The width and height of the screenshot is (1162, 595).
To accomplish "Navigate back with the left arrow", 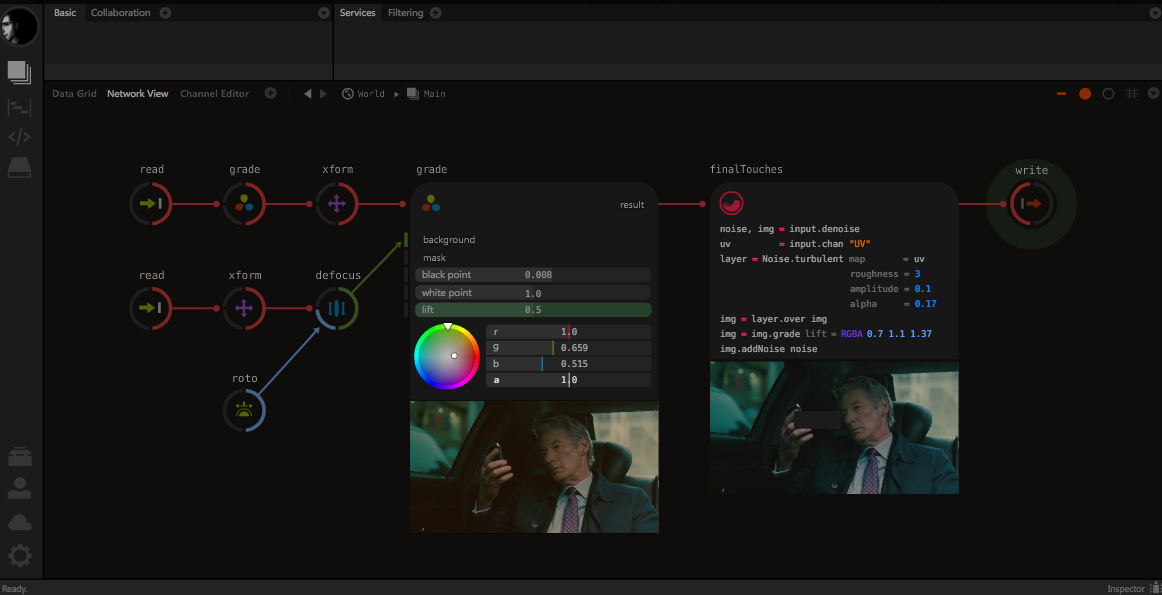I will click(x=308, y=94).
